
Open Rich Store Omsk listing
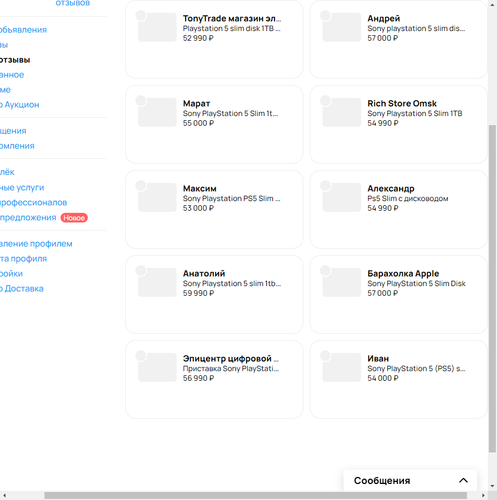[399, 124]
